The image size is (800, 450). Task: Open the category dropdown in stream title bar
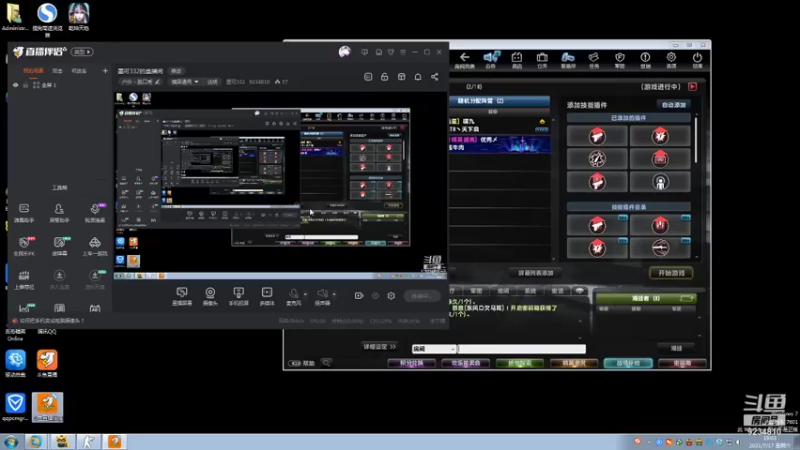tap(184, 82)
